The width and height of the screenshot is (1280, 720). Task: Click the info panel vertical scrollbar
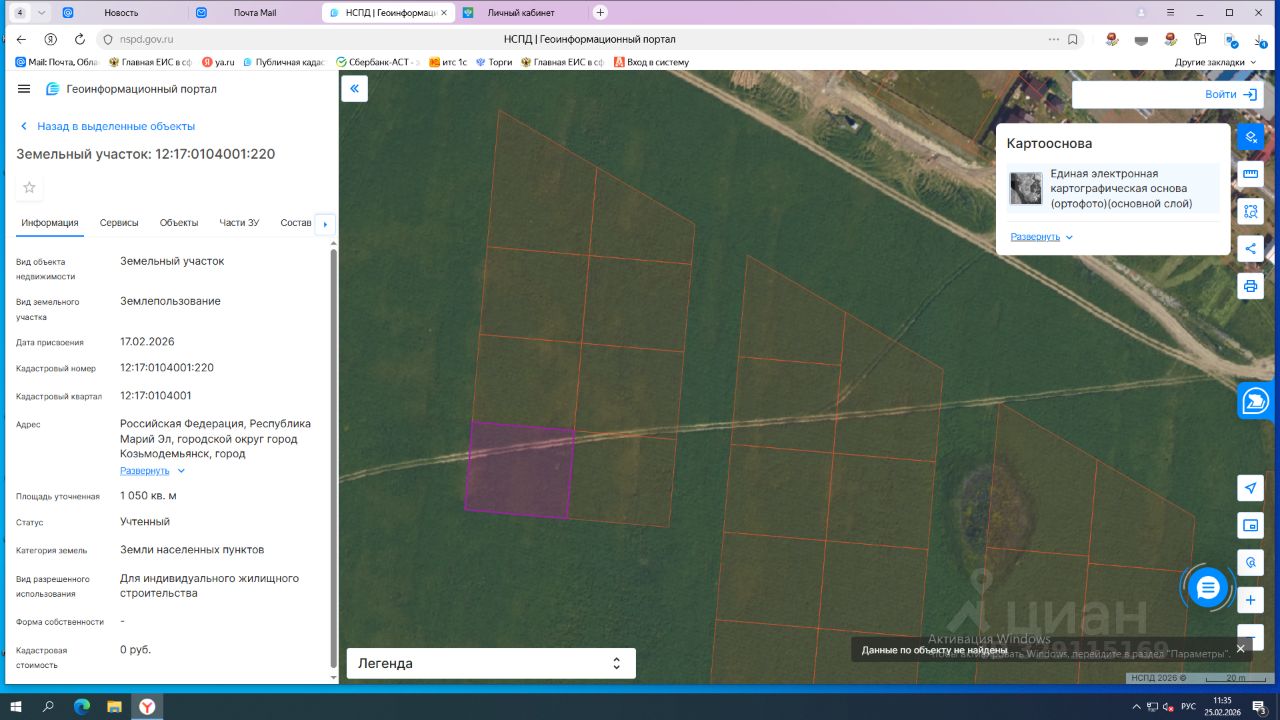pyautogui.click(x=333, y=450)
